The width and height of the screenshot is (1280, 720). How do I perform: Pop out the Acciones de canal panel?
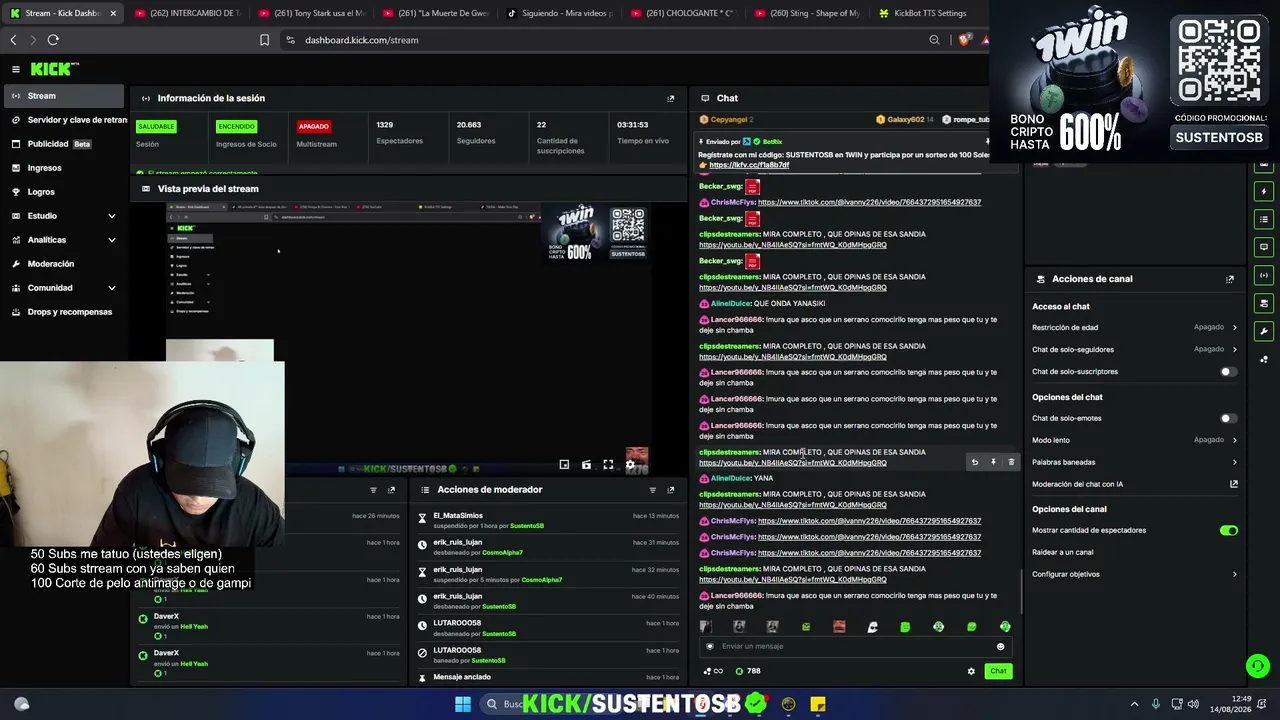click(1230, 279)
